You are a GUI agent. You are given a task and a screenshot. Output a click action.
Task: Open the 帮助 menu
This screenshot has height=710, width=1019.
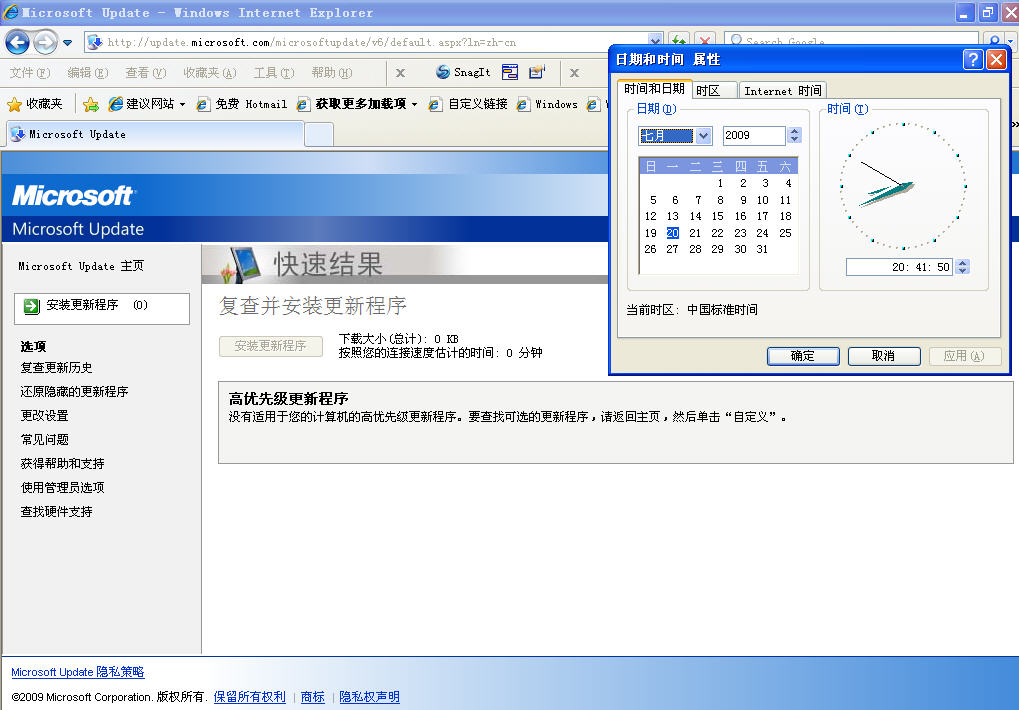click(x=331, y=73)
